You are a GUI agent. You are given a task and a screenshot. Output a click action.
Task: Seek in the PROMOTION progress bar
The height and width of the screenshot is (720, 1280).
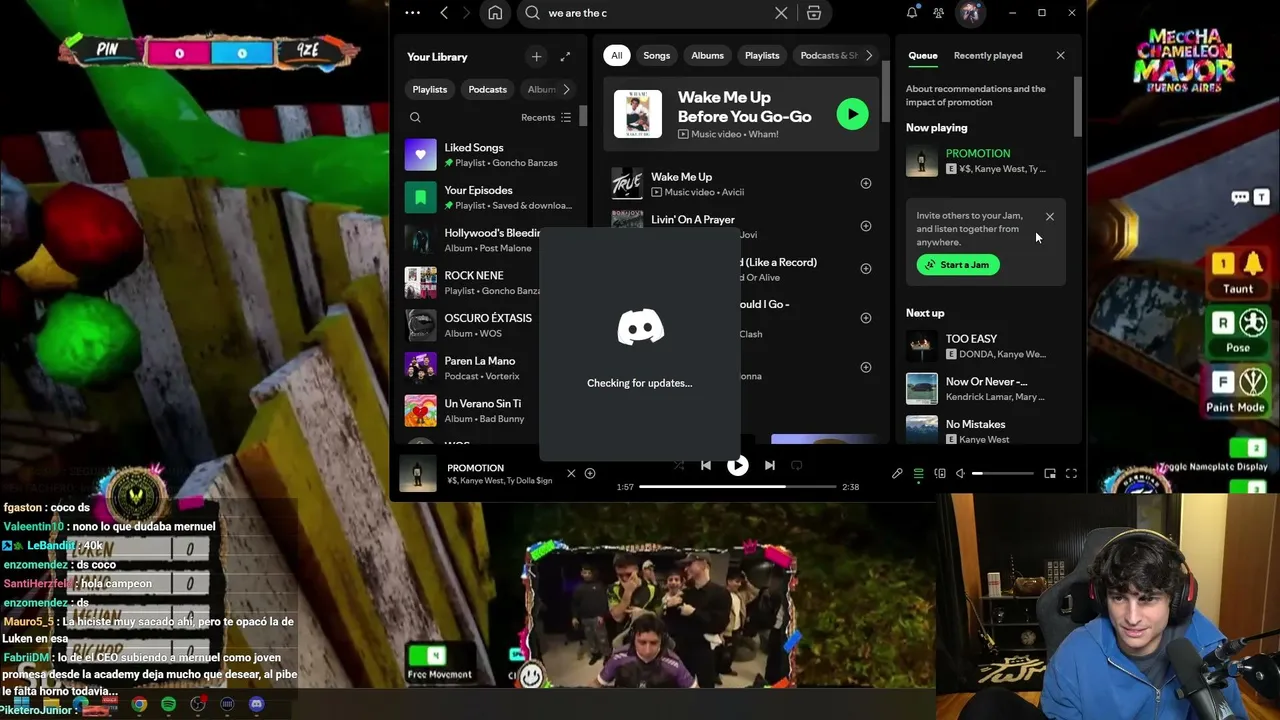pyautogui.click(x=737, y=487)
